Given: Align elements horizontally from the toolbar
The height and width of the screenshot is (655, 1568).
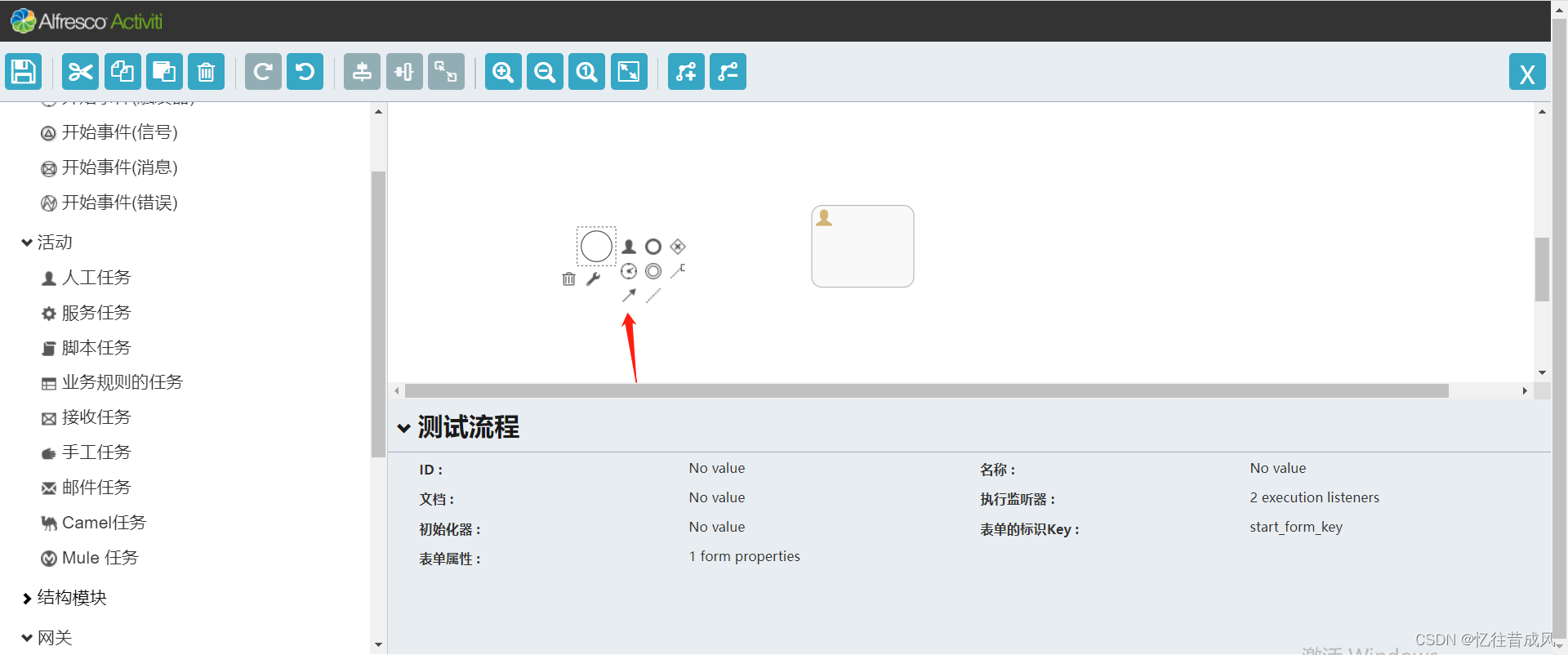Looking at the screenshot, I should [x=404, y=72].
